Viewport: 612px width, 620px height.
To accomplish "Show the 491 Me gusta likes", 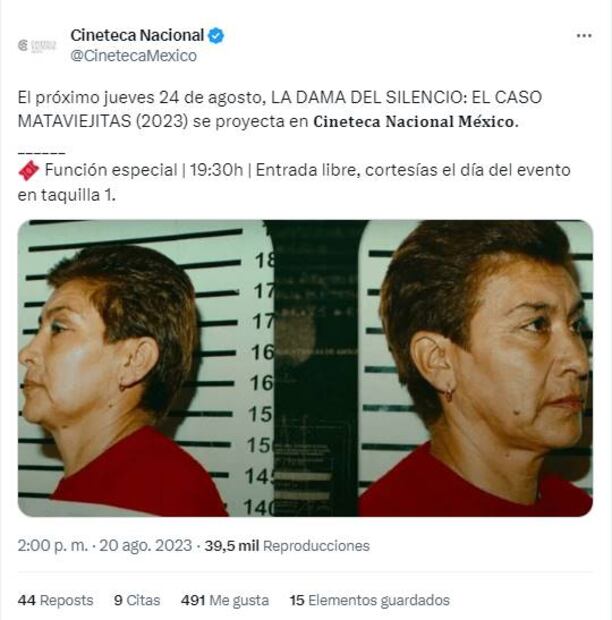I will click(225, 600).
